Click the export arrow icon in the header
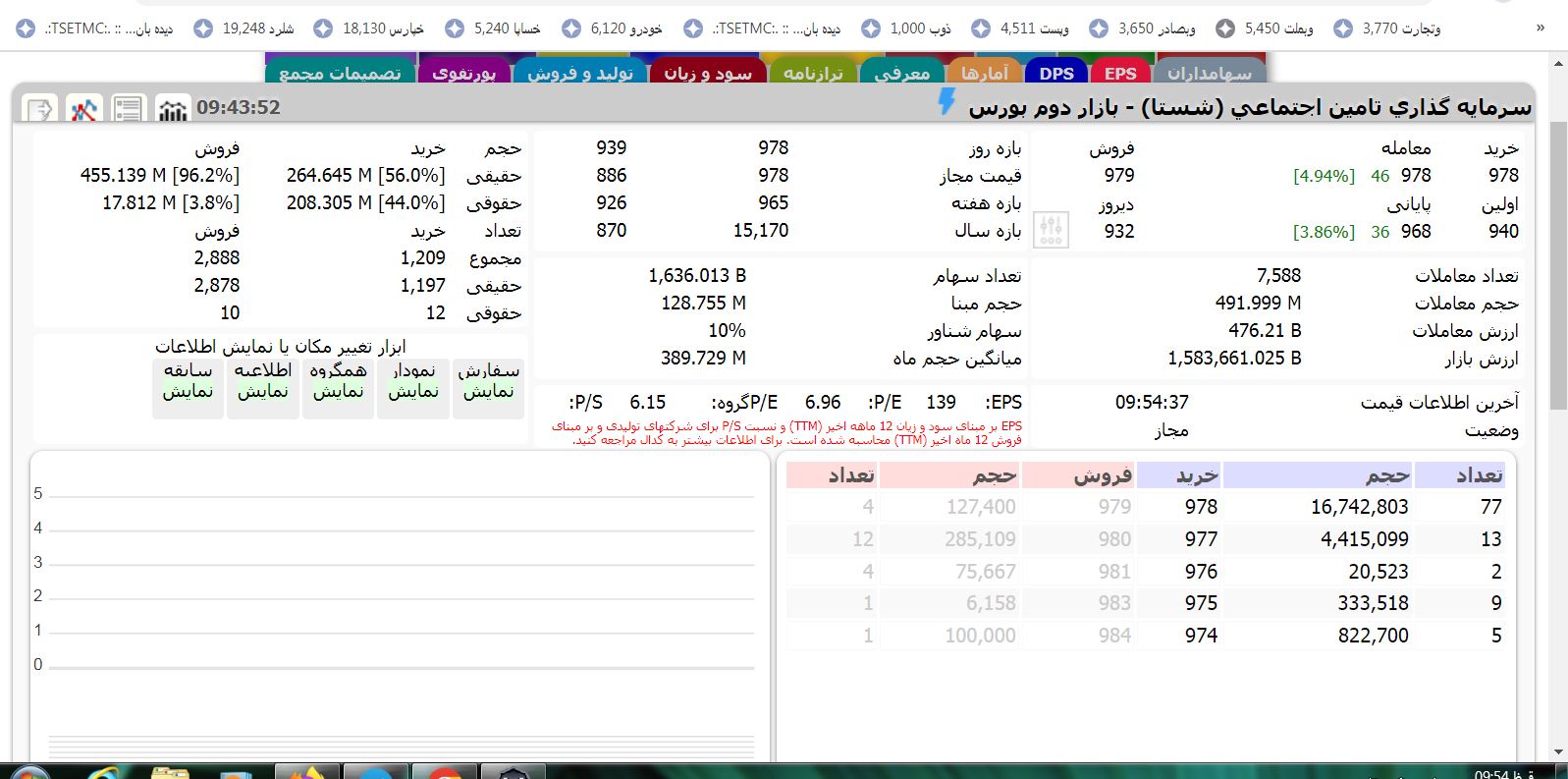This screenshot has height=779, width=1568. (x=39, y=108)
